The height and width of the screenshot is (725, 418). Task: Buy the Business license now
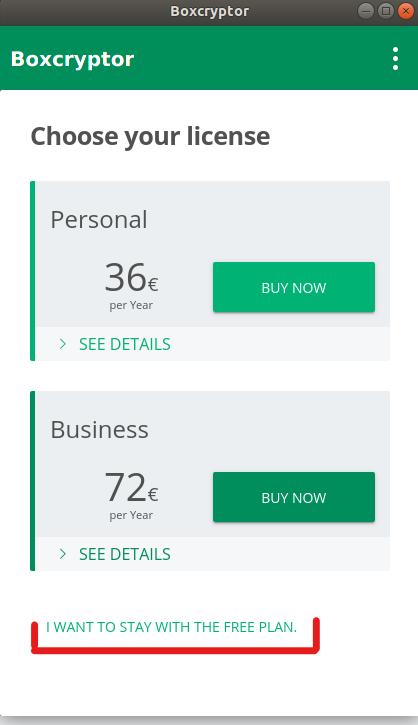pos(294,497)
